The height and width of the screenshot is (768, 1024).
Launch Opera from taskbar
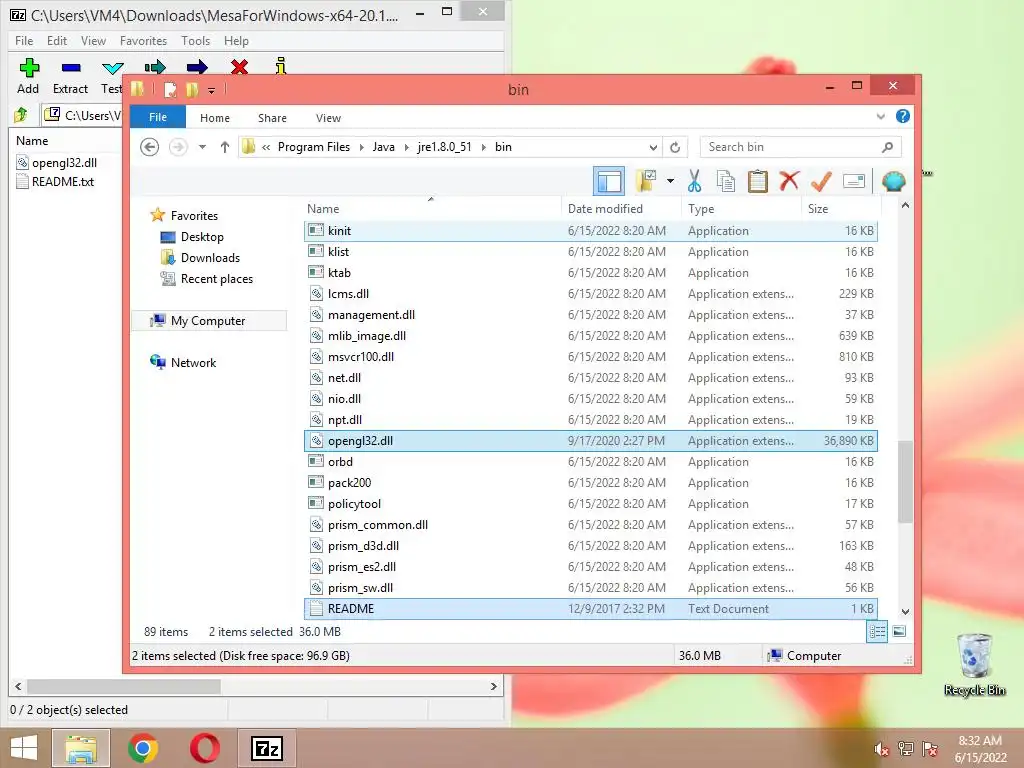tap(204, 748)
